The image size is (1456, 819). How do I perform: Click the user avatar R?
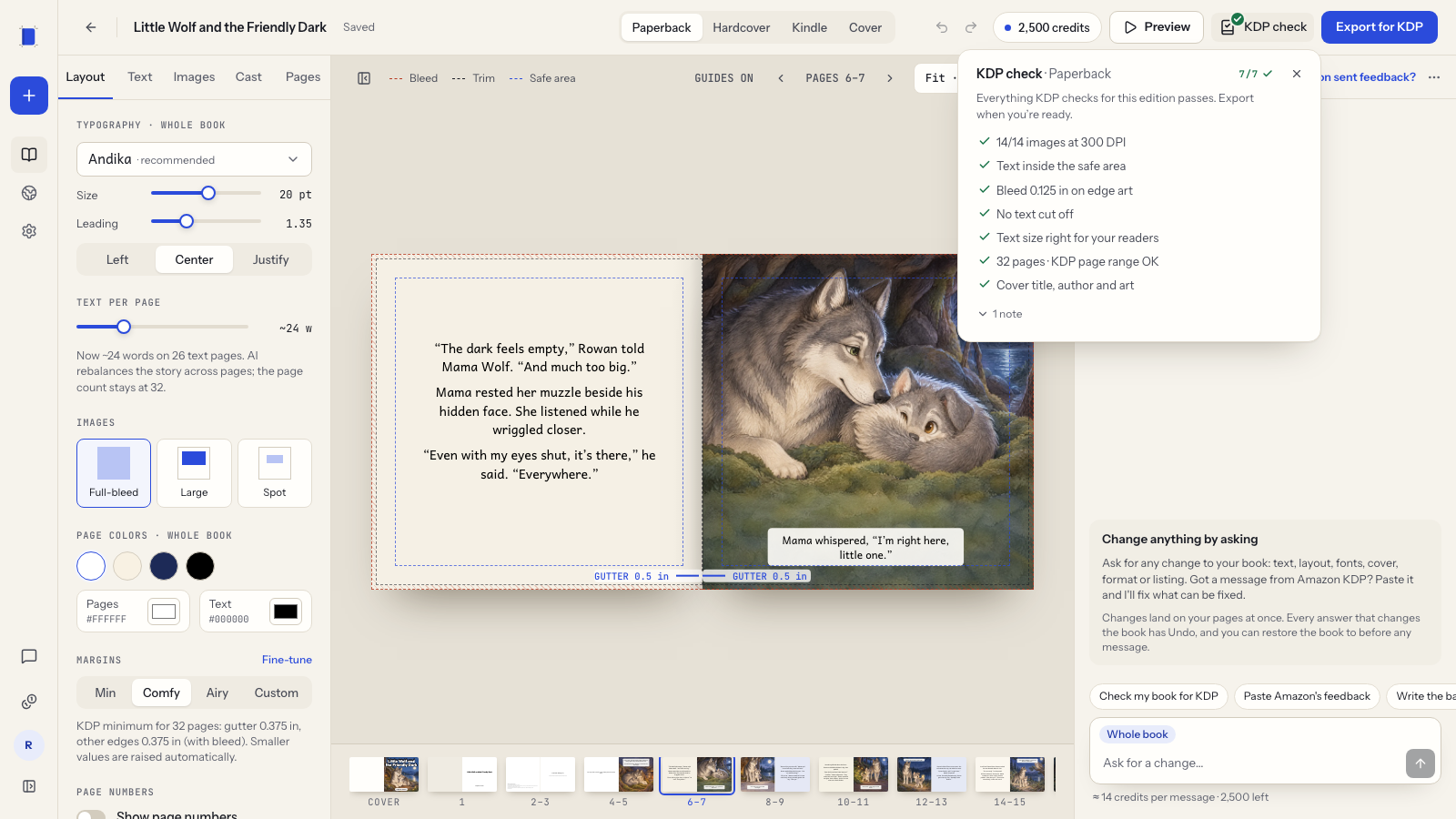29,745
